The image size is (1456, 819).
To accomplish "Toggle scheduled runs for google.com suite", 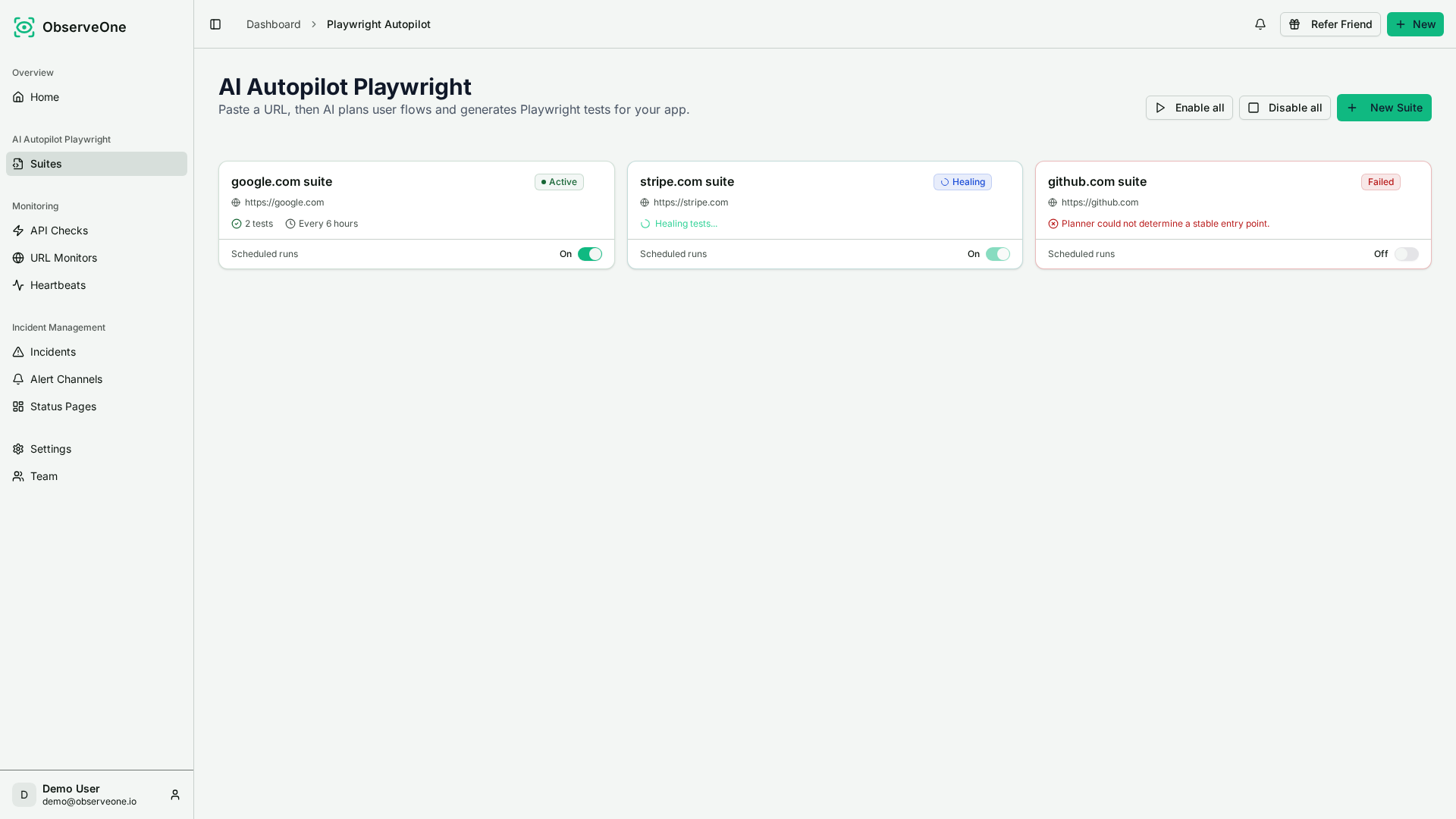I will click(x=590, y=254).
